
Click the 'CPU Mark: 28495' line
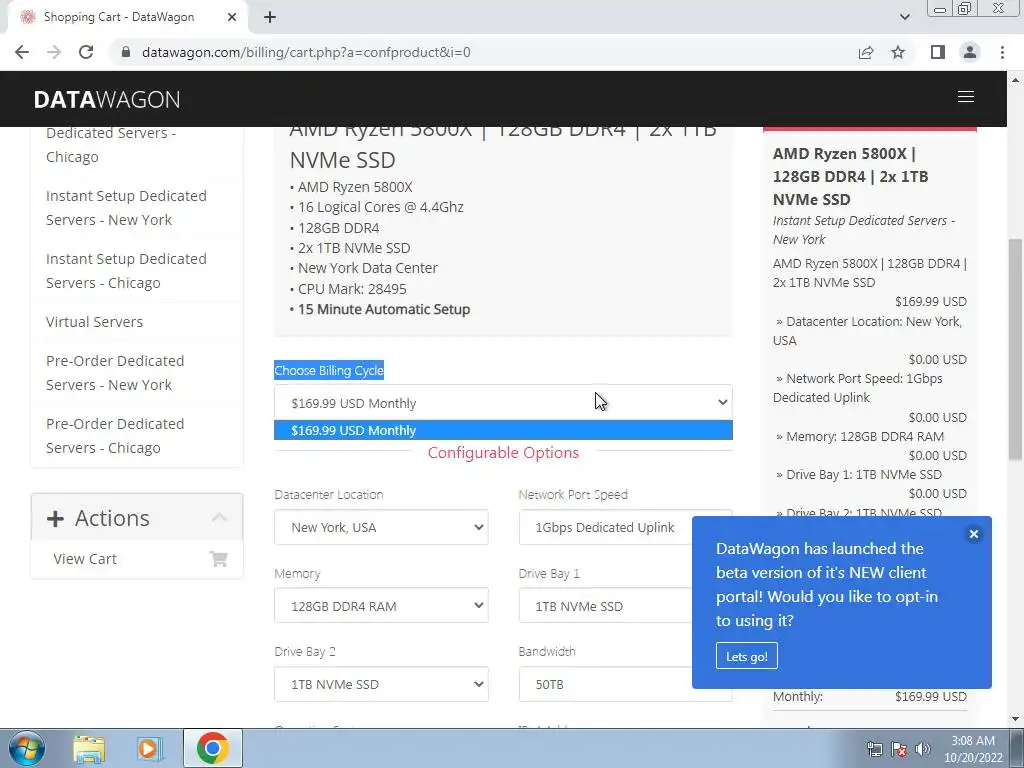point(352,289)
